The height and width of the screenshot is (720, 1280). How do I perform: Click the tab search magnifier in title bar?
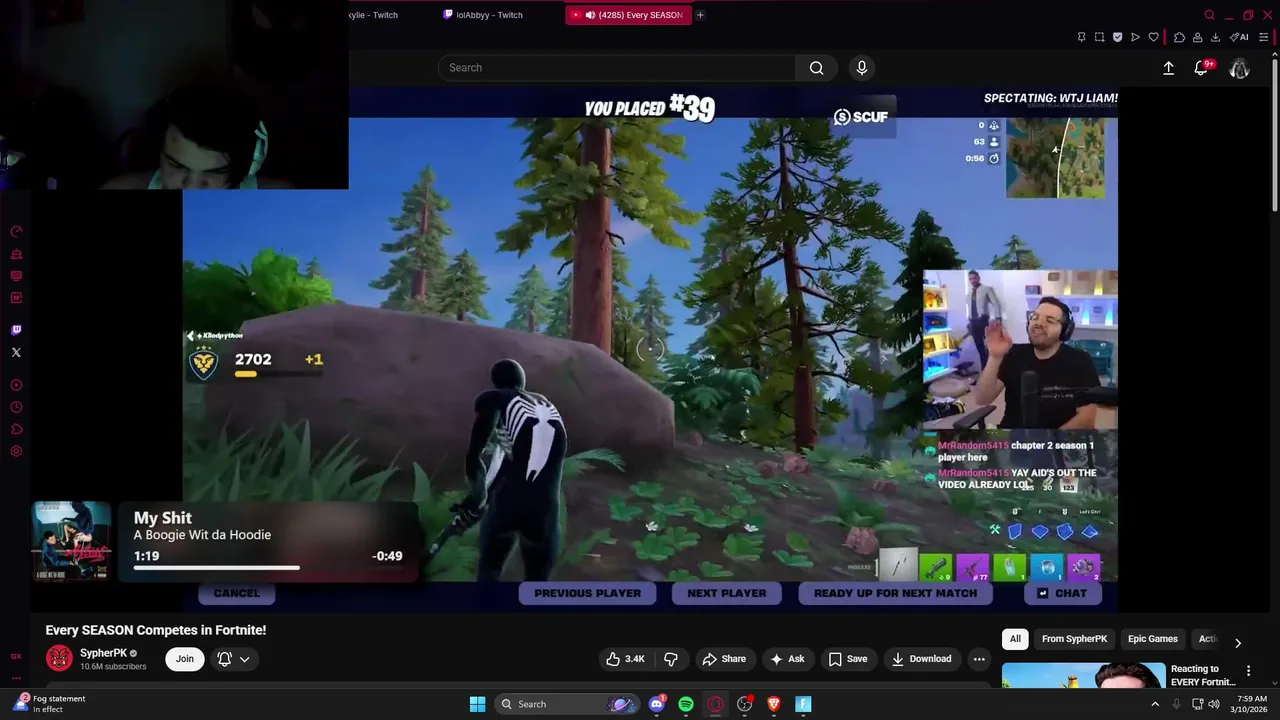1209,15
